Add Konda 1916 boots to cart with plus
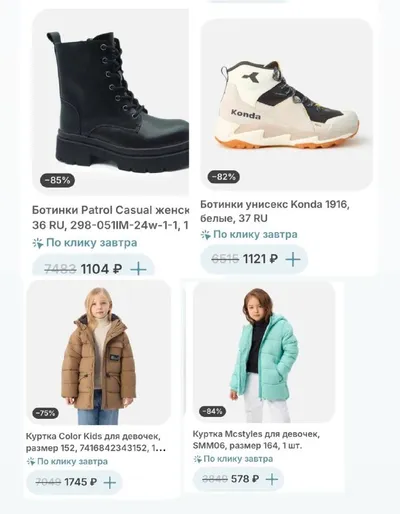400x514 pixels. pos(293,259)
